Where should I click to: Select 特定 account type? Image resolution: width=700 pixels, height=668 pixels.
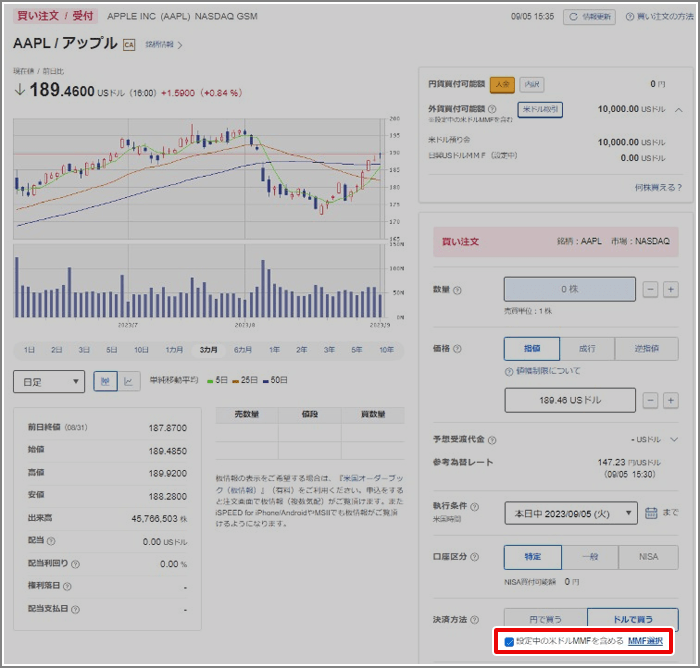[533, 557]
